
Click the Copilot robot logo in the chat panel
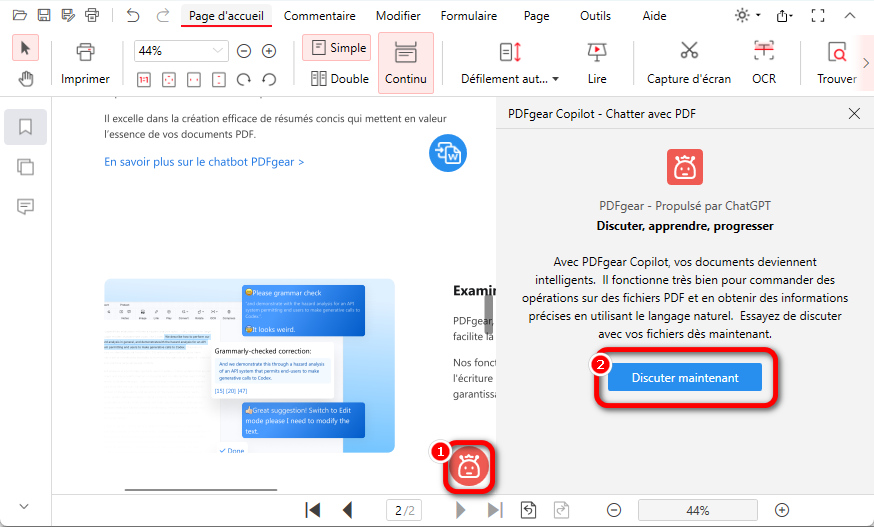click(685, 167)
